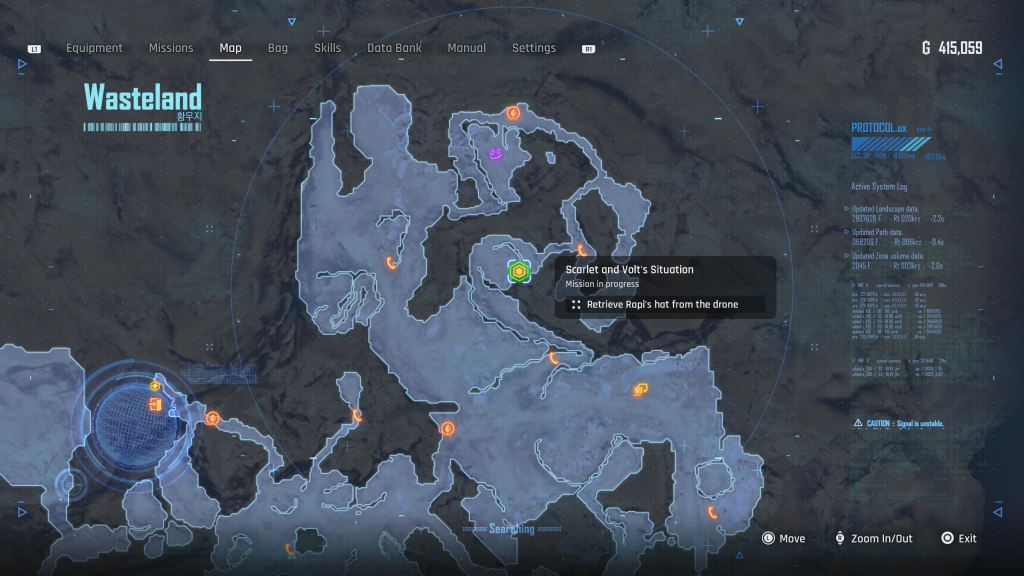Screen dimensions: 1024x576
Task: Select the phone icon at bottom-left map edge
Action: tap(290, 549)
